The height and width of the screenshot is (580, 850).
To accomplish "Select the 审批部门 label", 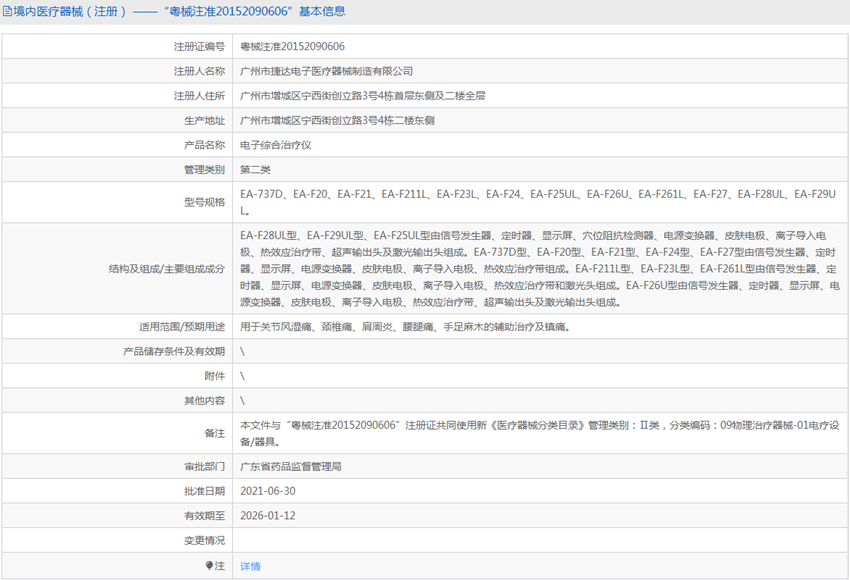I will coord(204,466).
